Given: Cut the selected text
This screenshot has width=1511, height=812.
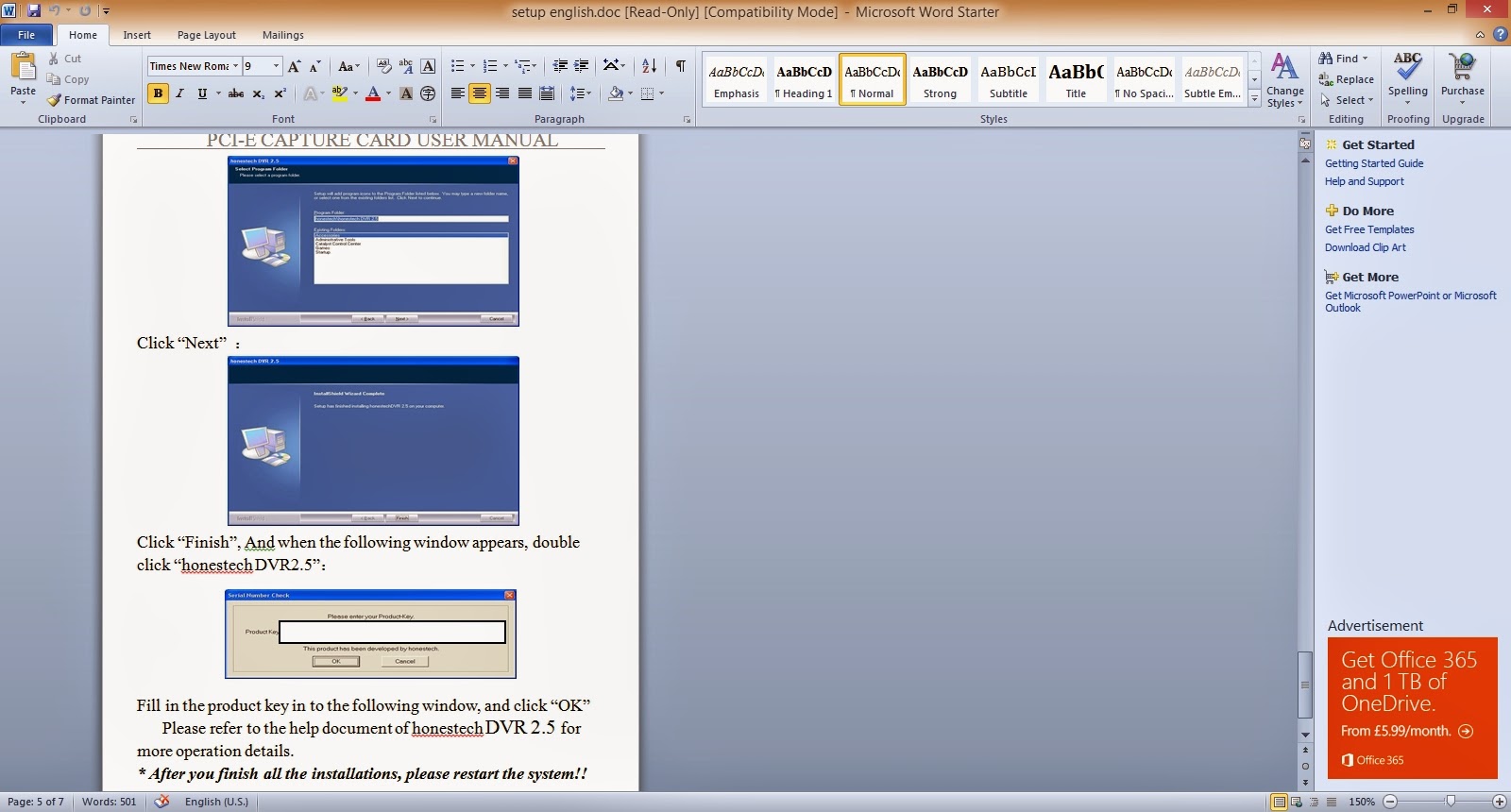Looking at the screenshot, I should point(64,59).
